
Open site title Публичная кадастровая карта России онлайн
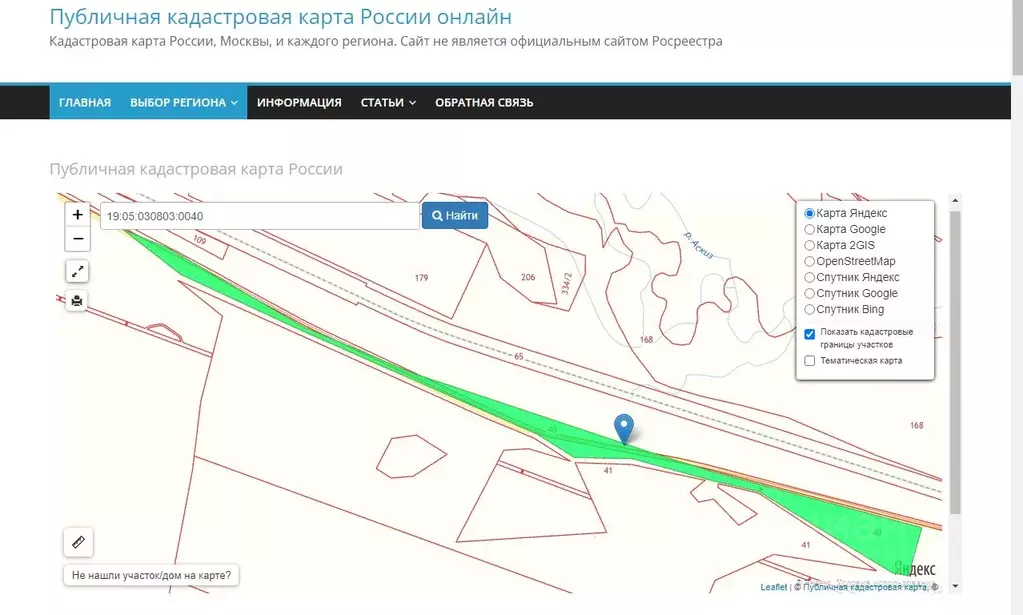coord(281,17)
